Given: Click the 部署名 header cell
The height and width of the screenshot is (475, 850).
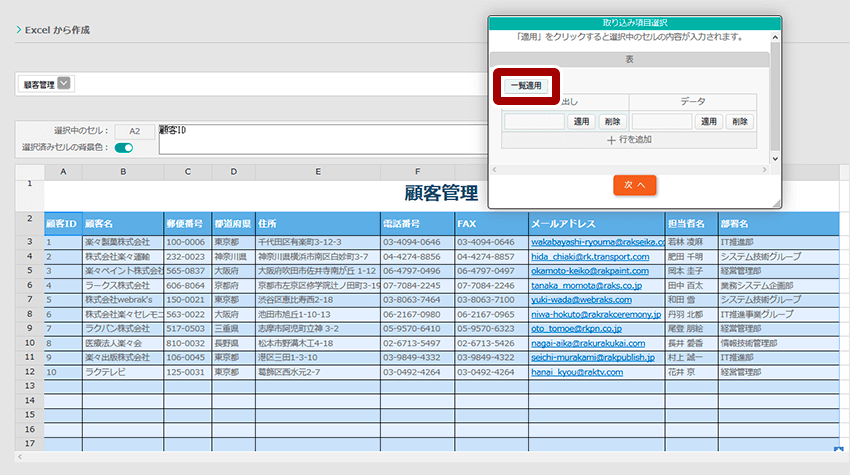Looking at the screenshot, I should click(x=779, y=223).
